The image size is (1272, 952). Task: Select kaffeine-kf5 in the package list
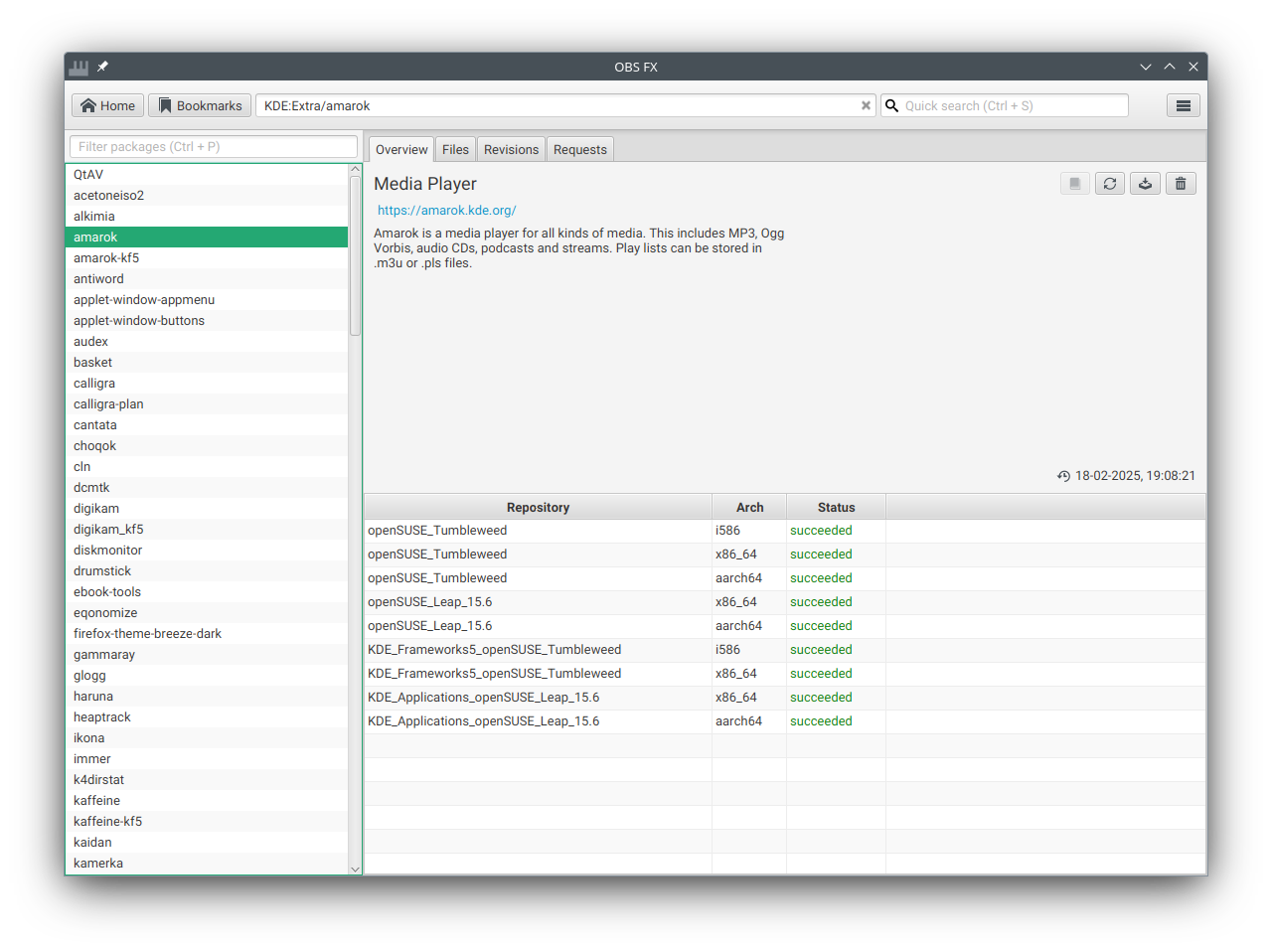[207, 822]
